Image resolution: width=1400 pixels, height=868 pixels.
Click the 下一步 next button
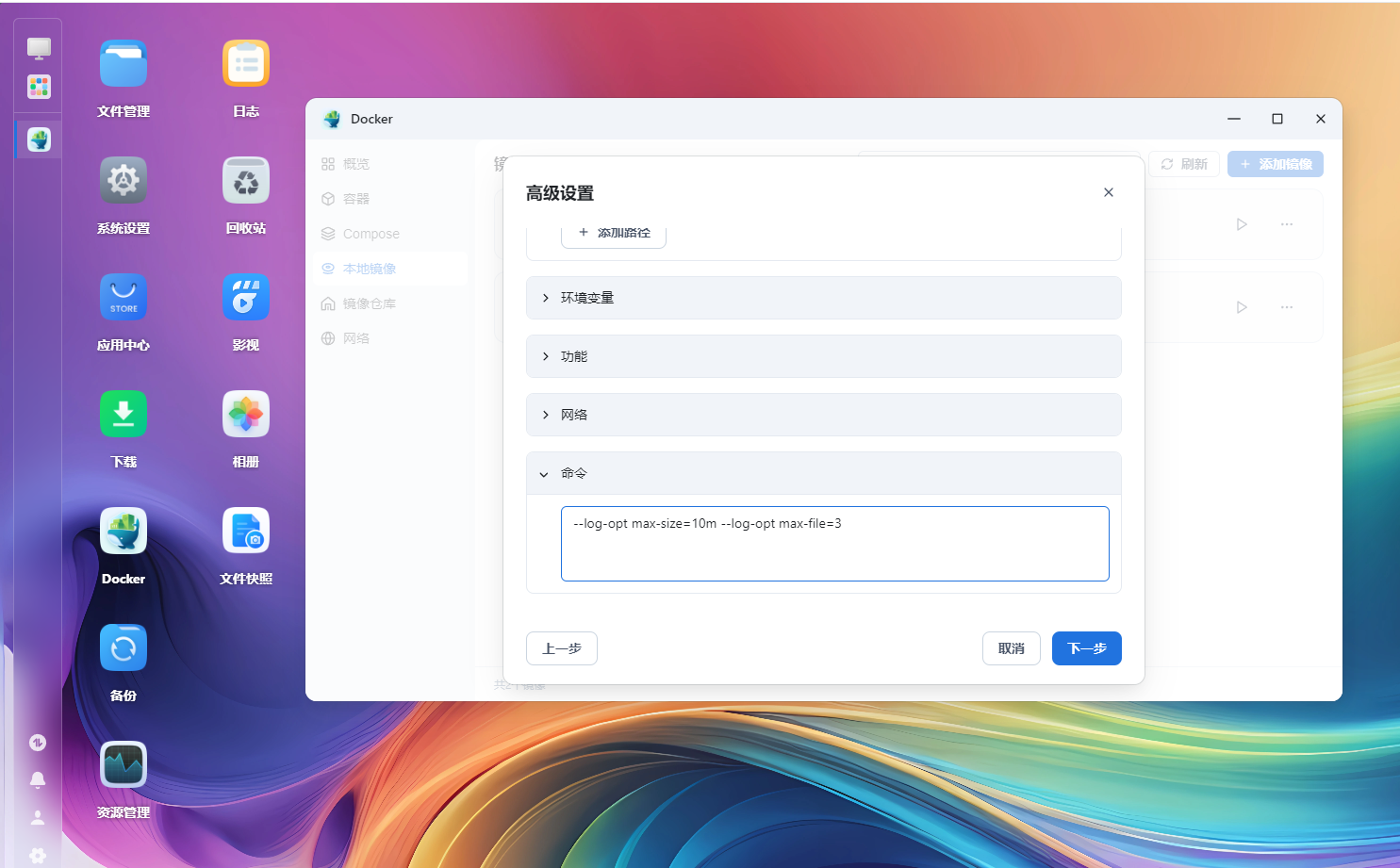point(1086,648)
